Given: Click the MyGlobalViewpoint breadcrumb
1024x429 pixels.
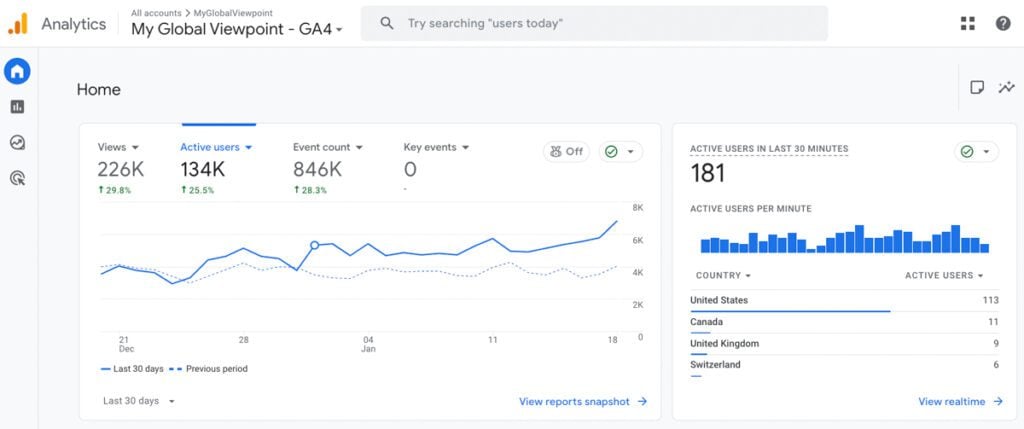Looking at the screenshot, I should [x=233, y=12].
